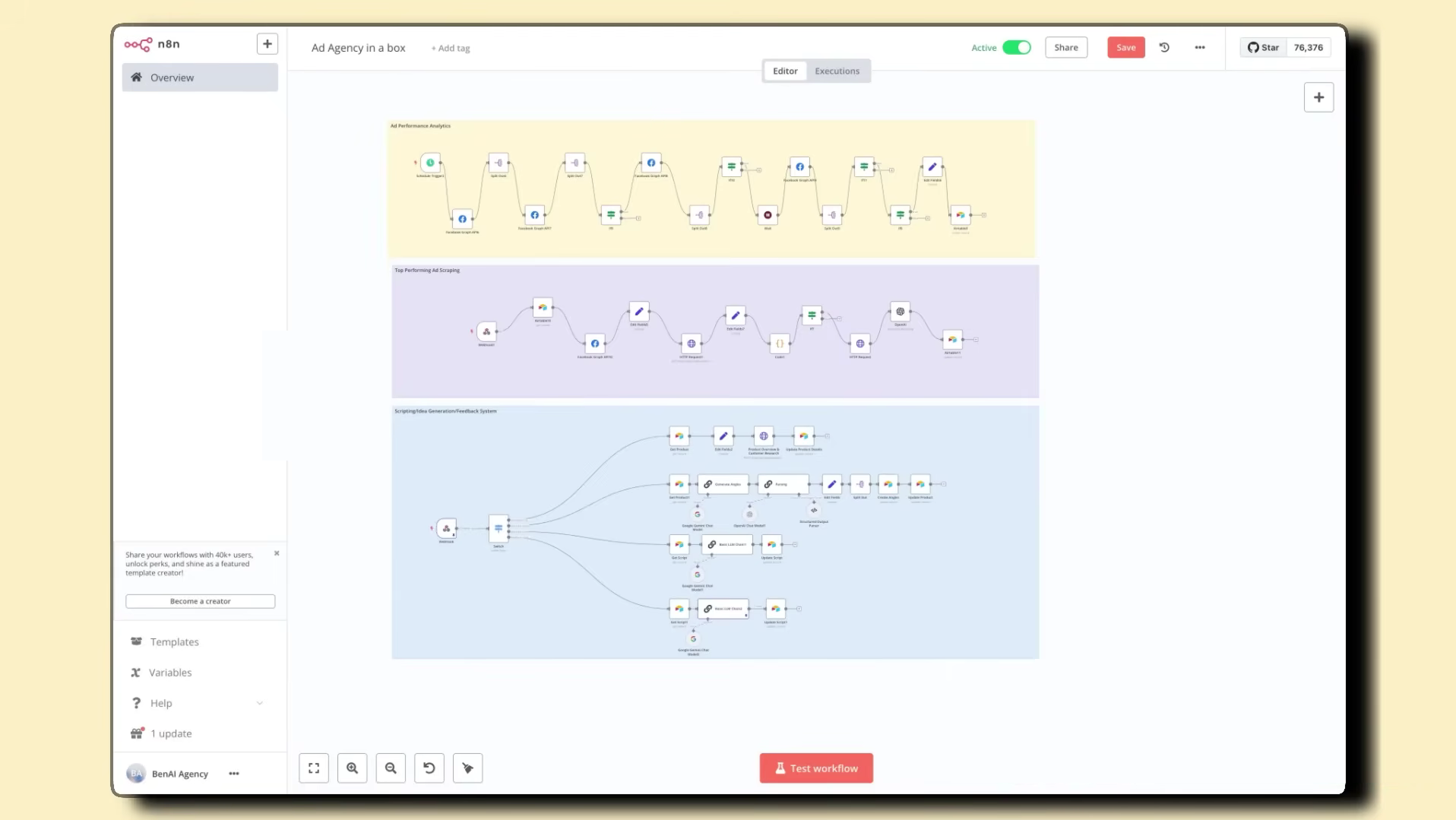
Task: Select the Generate Angles chain node
Action: (x=723, y=484)
